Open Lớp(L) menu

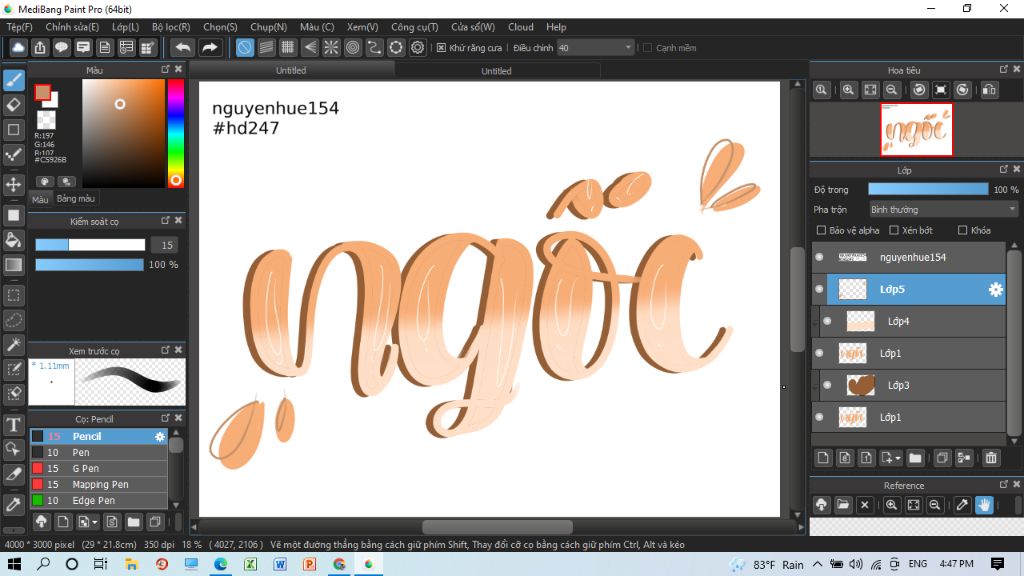pos(125,27)
